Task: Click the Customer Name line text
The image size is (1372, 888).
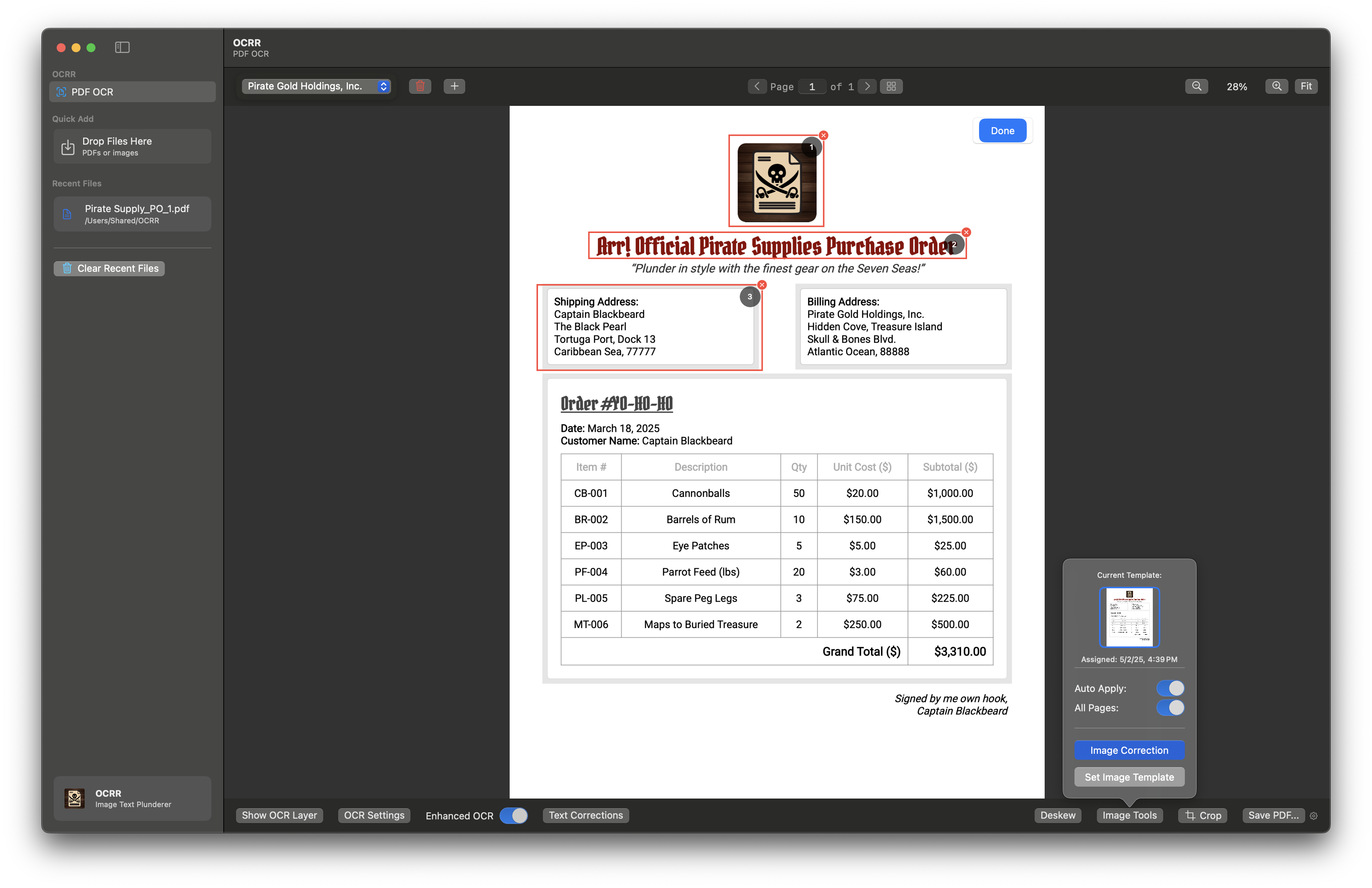Action: tap(646, 441)
